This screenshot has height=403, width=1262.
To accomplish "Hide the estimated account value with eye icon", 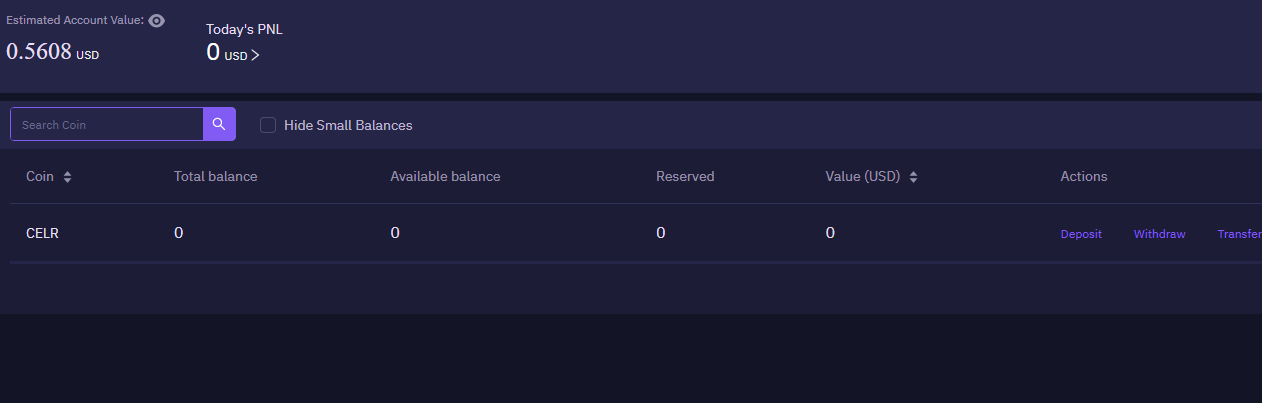I will (156, 20).
